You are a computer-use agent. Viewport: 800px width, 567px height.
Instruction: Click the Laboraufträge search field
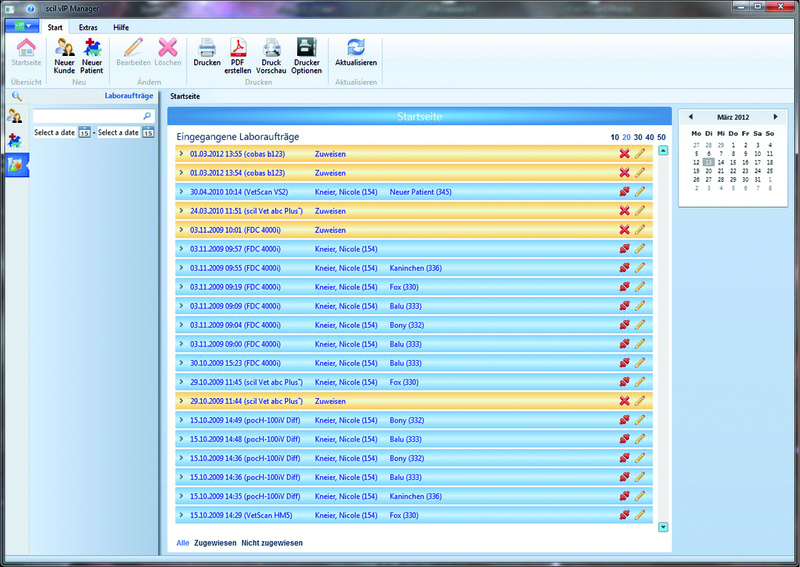(87, 116)
